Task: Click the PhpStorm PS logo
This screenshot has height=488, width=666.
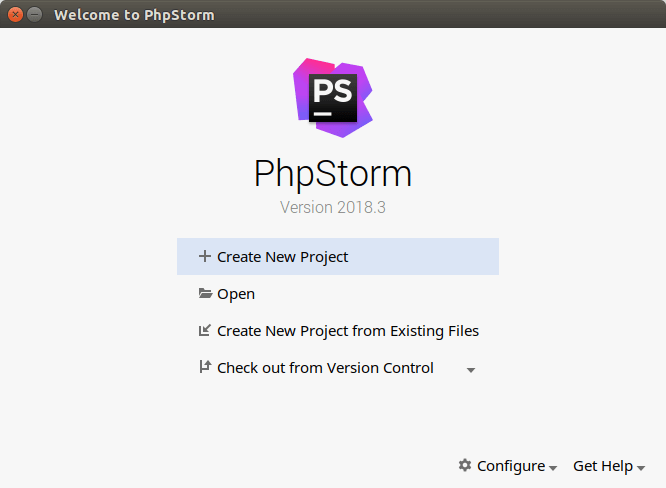Action: (333, 97)
